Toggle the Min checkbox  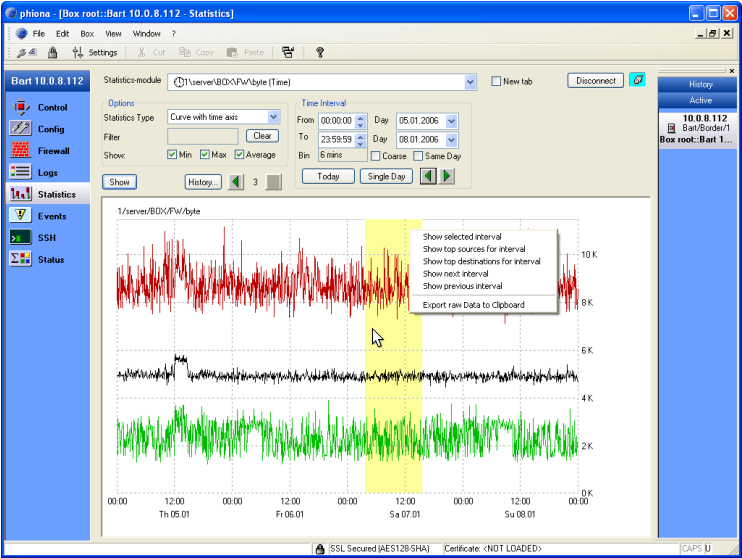(x=172, y=155)
